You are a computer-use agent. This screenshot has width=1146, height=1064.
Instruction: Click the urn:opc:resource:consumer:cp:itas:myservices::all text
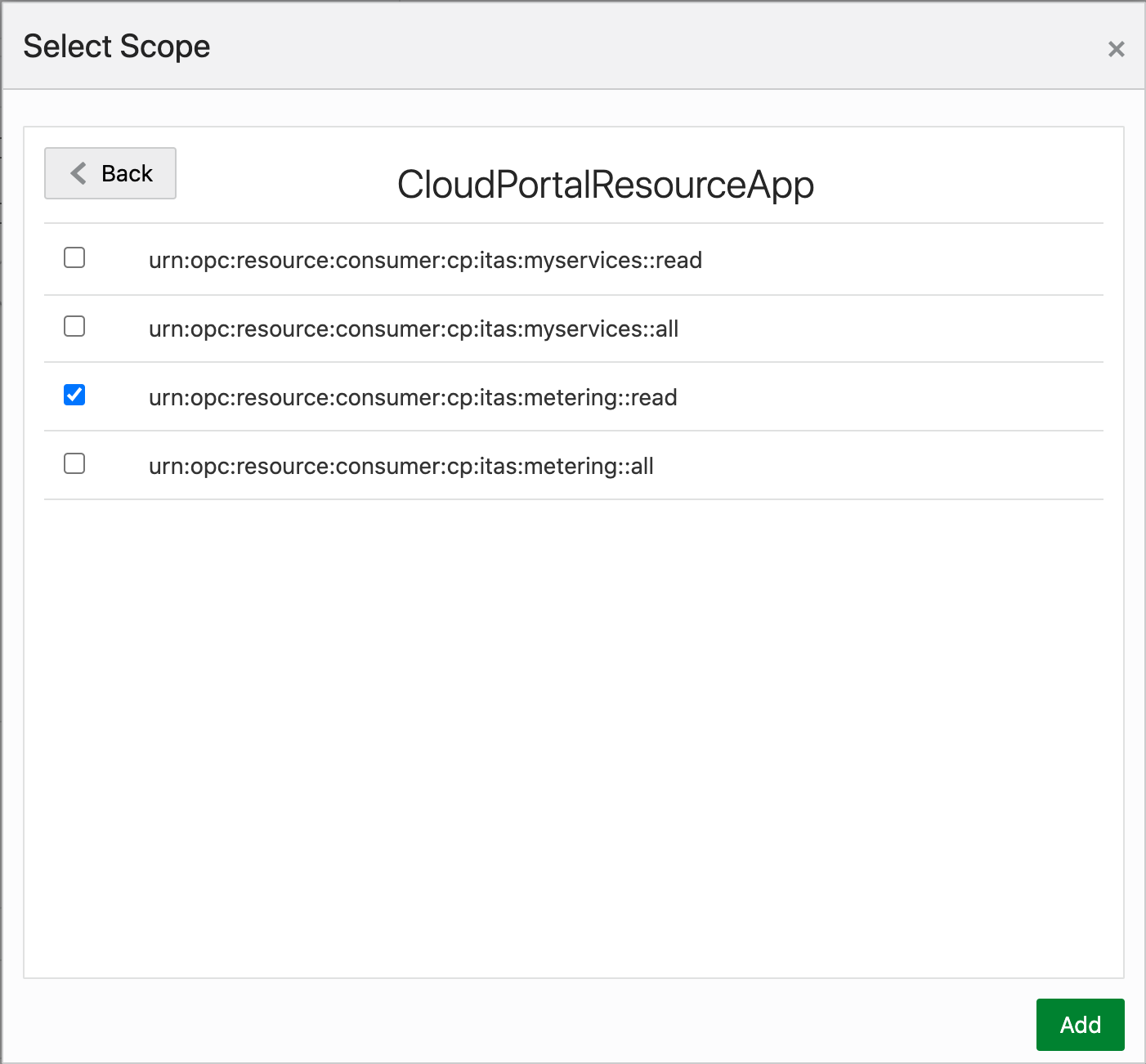click(414, 329)
